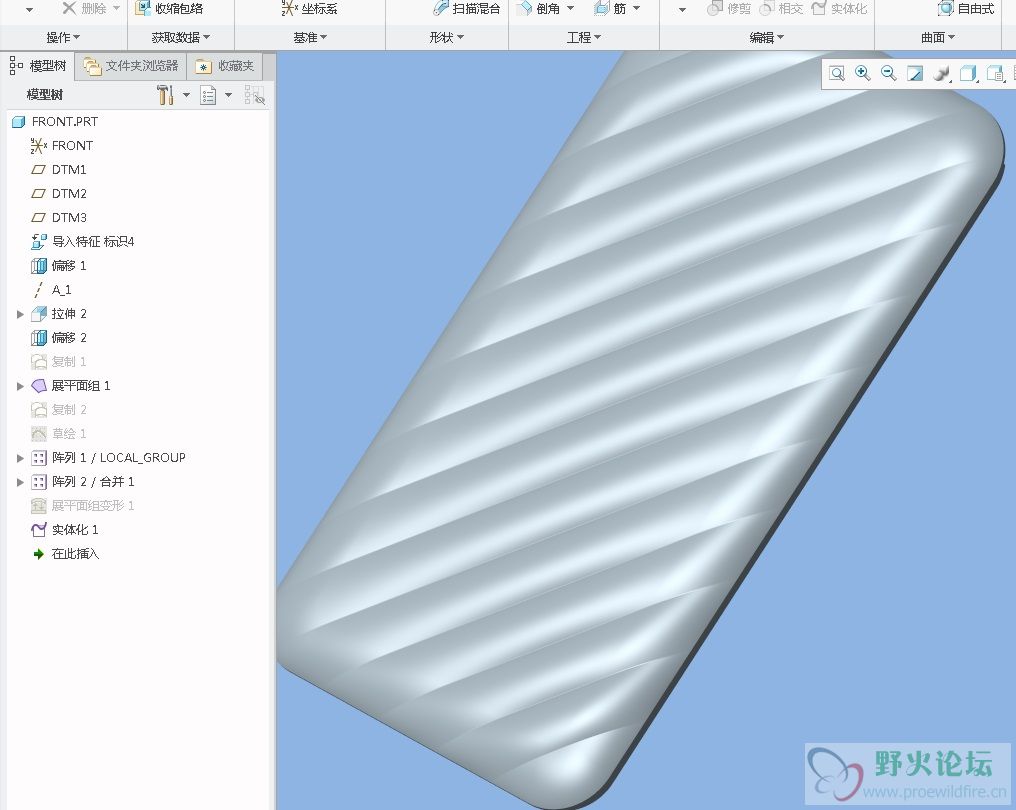Viewport: 1016px width, 810px height.
Task: Open the 编辑 group dropdown
Action: [x=767, y=38]
